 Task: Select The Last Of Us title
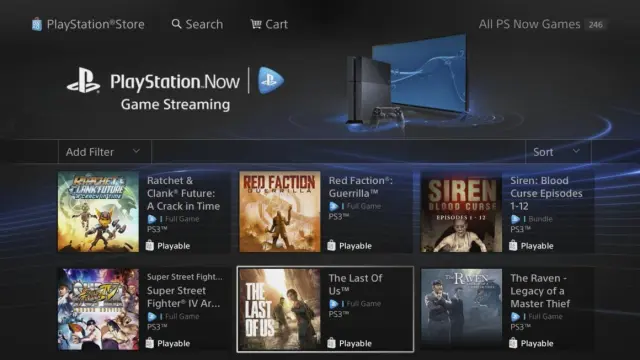click(356, 284)
